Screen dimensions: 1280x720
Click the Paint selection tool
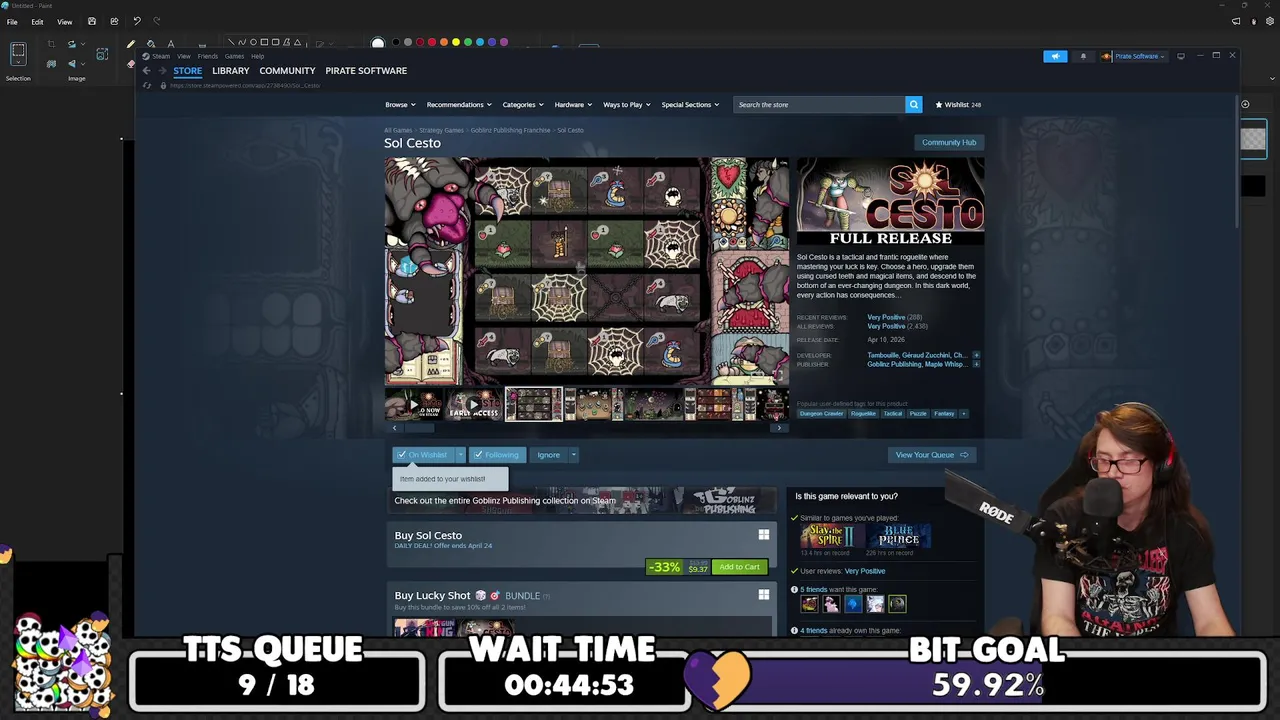point(18,52)
